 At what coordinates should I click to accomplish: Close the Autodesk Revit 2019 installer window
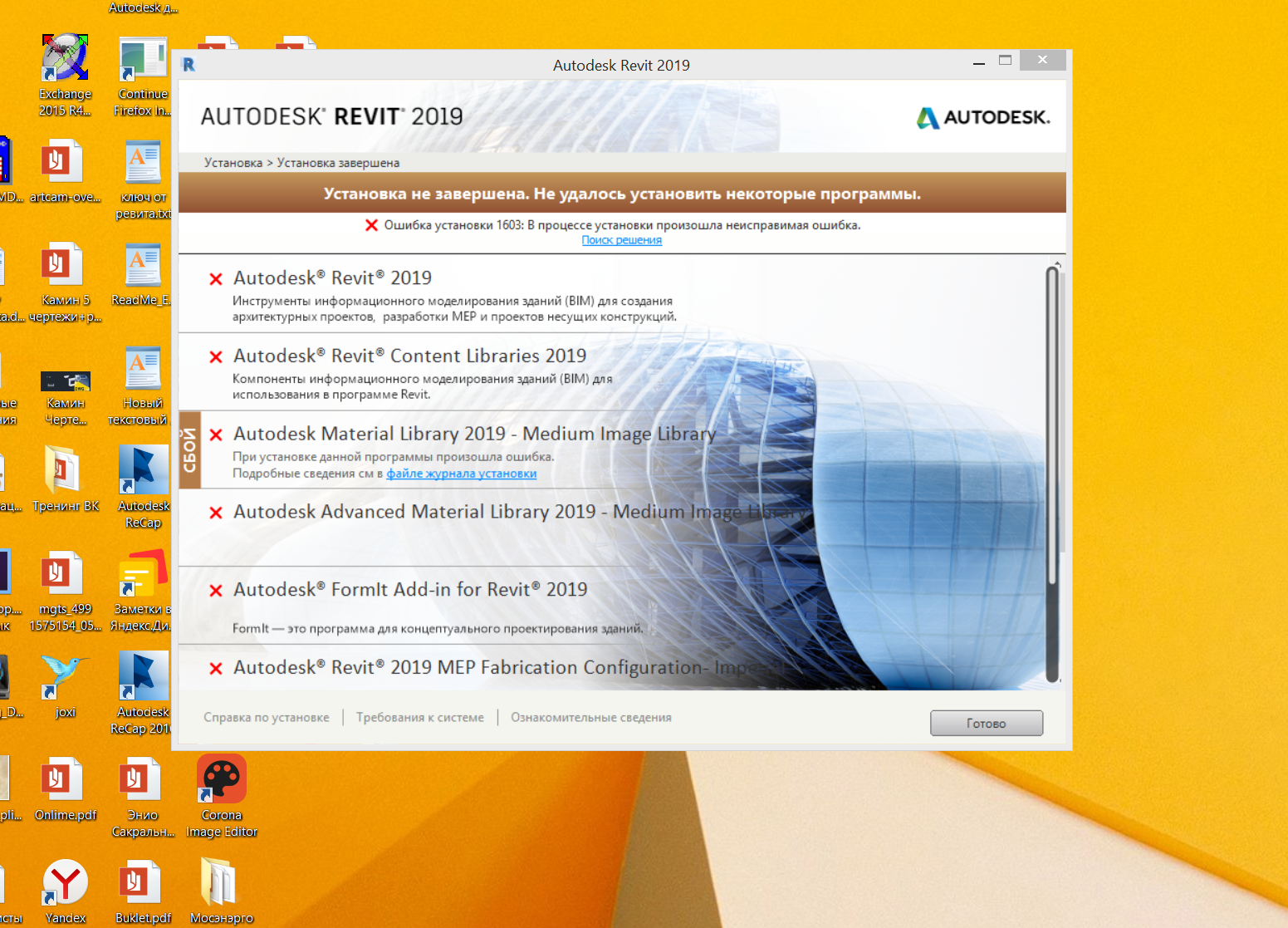click(1042, 60)
